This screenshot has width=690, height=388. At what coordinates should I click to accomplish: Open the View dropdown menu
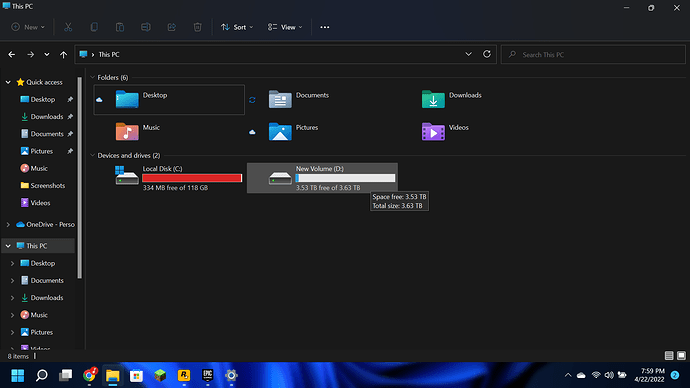[x=285, y=27]
